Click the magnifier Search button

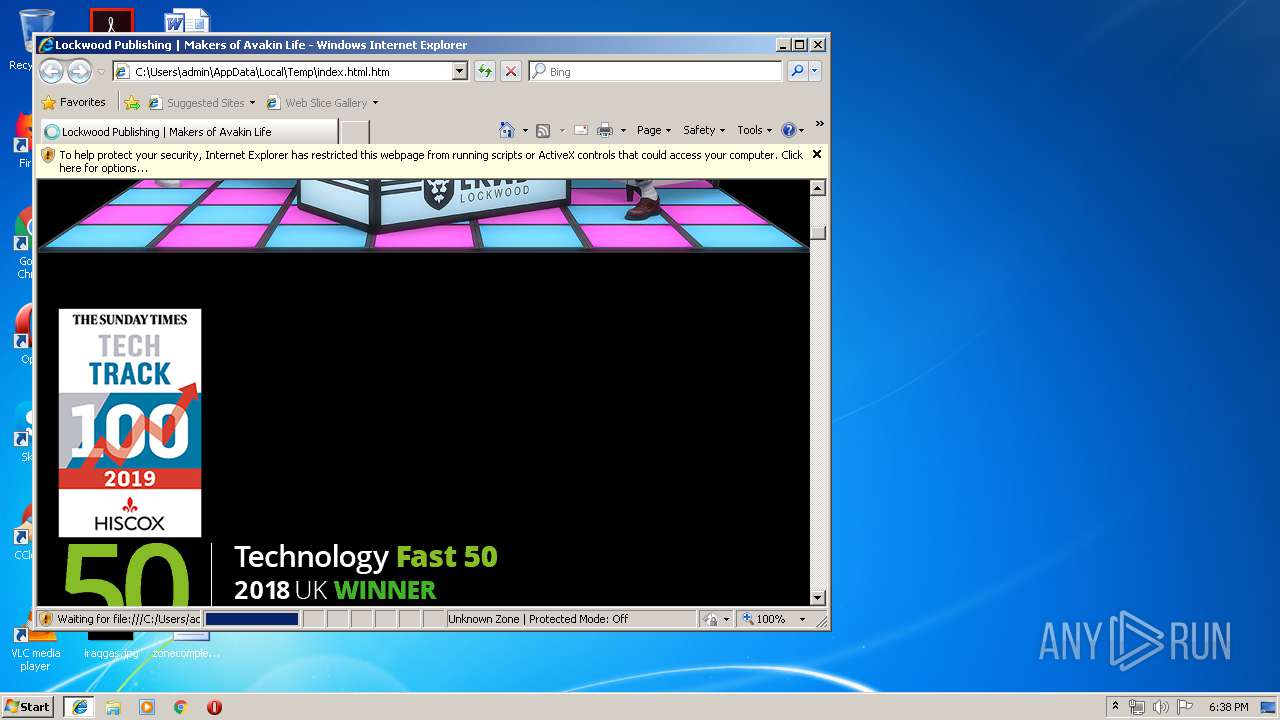[797, 71]
